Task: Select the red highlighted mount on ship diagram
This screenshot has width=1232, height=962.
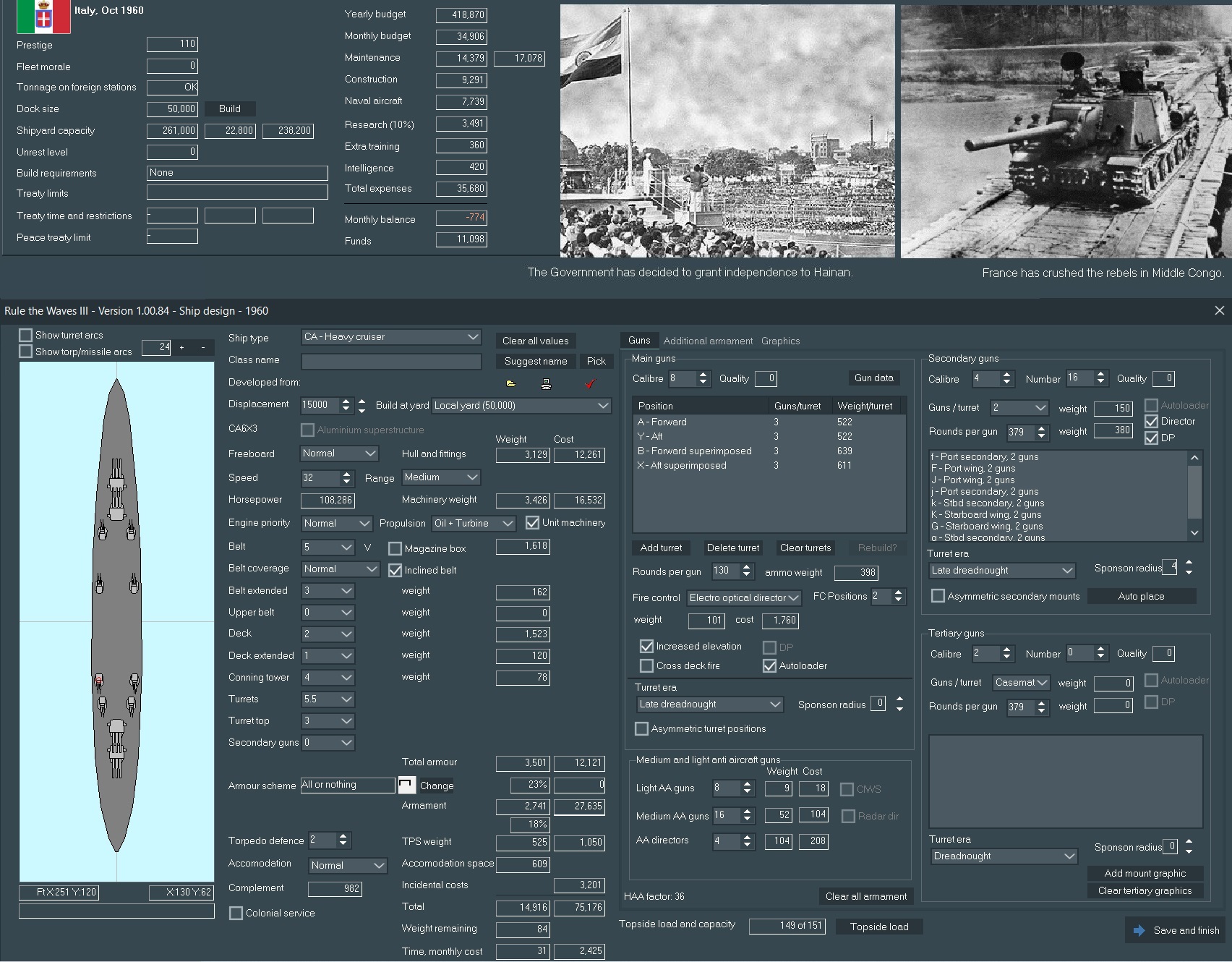Action: coord(100,680)
